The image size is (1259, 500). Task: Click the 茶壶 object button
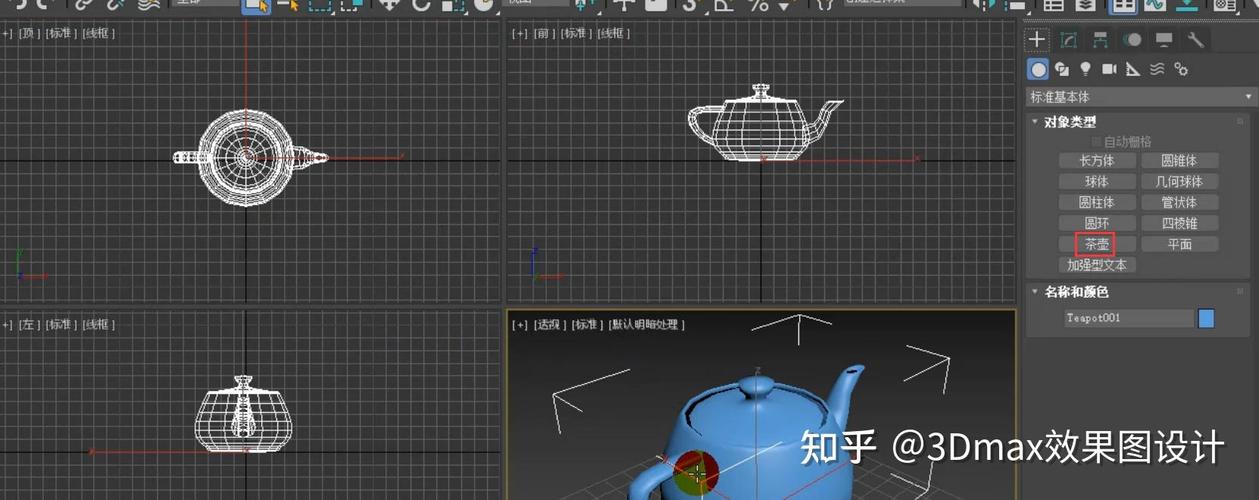(x=1097, y=244)
